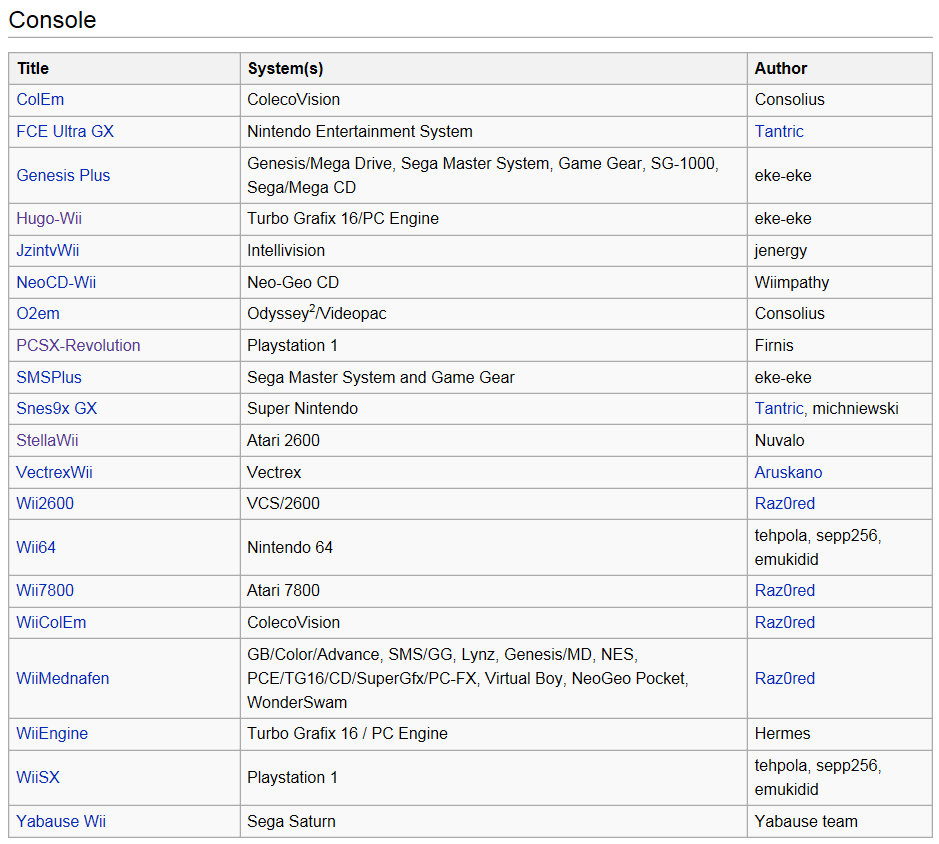Select the Nintendo 64 cell
The height and width of the screenshot is (844, 939).
click(x=493, y=547)
